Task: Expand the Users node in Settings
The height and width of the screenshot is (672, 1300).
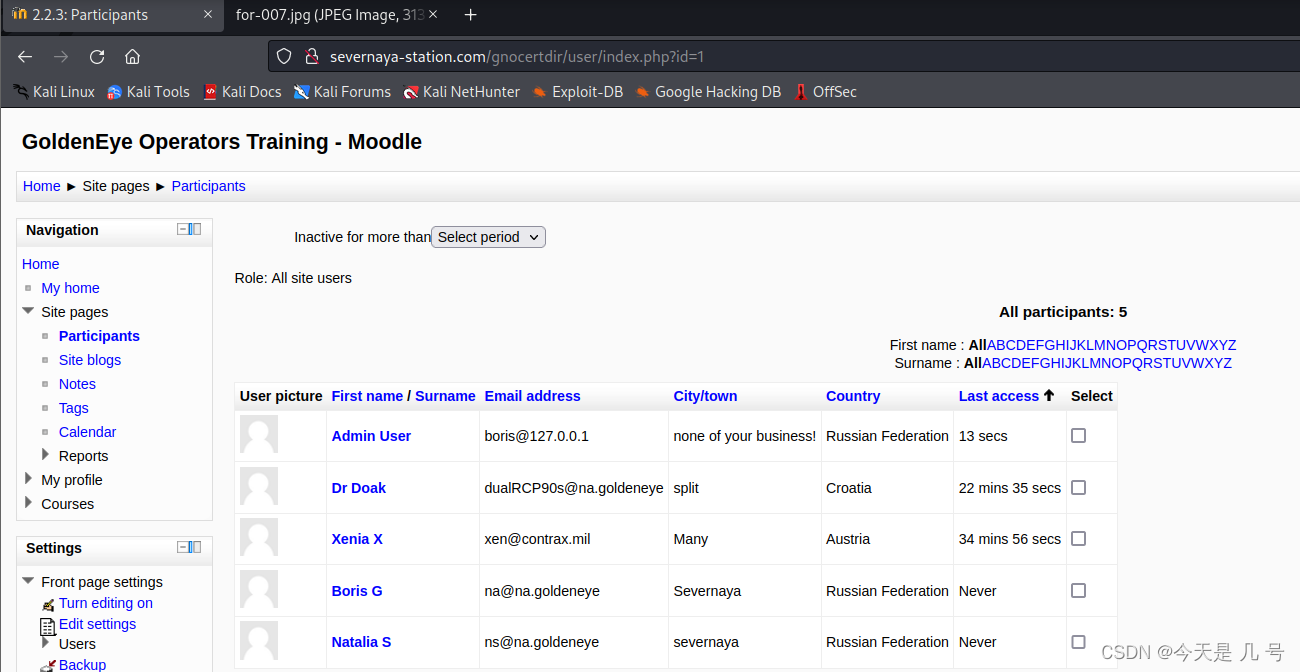Action: tap(45, 643)
